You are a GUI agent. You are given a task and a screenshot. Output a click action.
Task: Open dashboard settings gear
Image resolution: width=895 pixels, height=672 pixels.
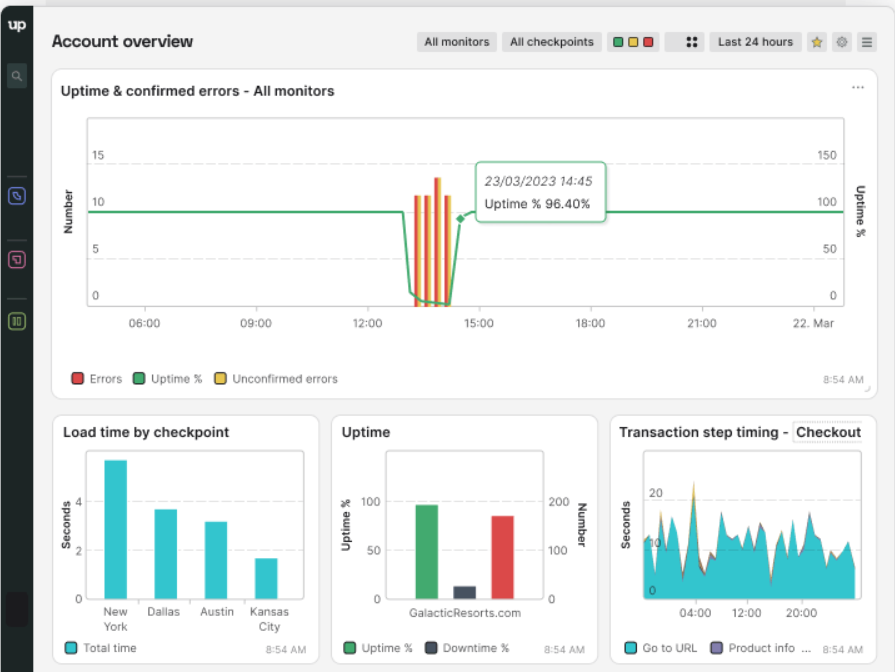click(842, 42)
